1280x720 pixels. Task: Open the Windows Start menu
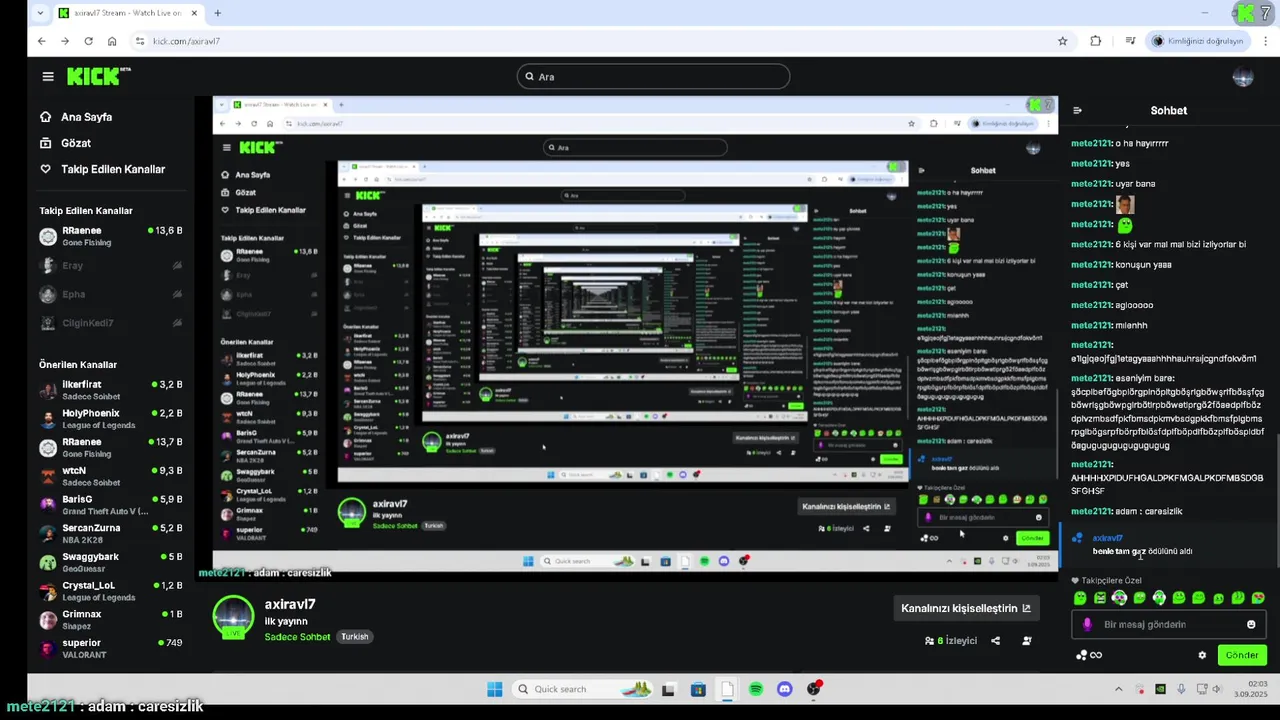click(x=494, y=689)
